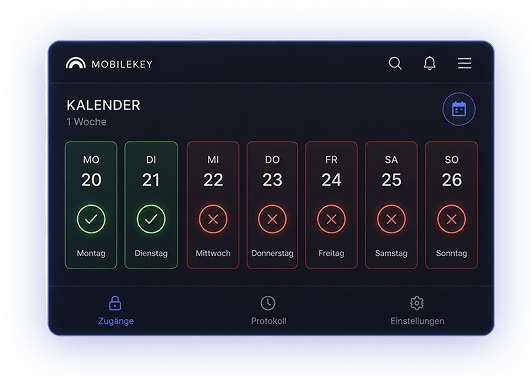
Task: Toggle Monday's green check status
Action: (91, 219)
